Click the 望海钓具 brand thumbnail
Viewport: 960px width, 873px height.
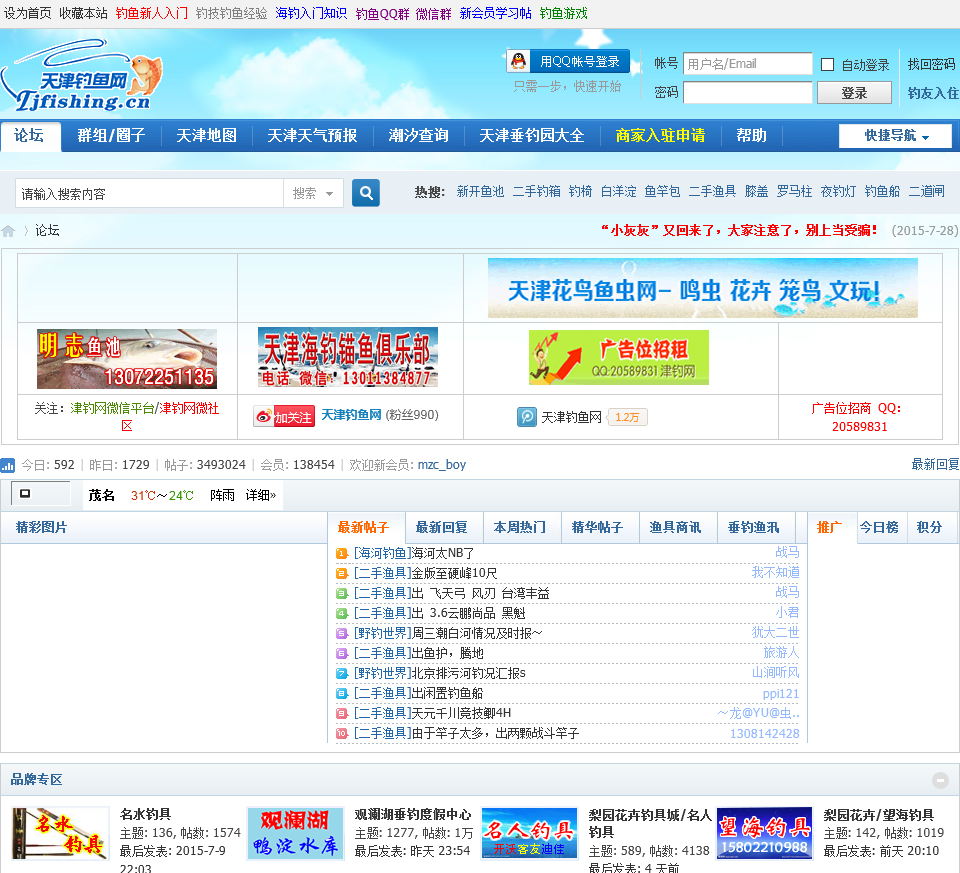764,833
